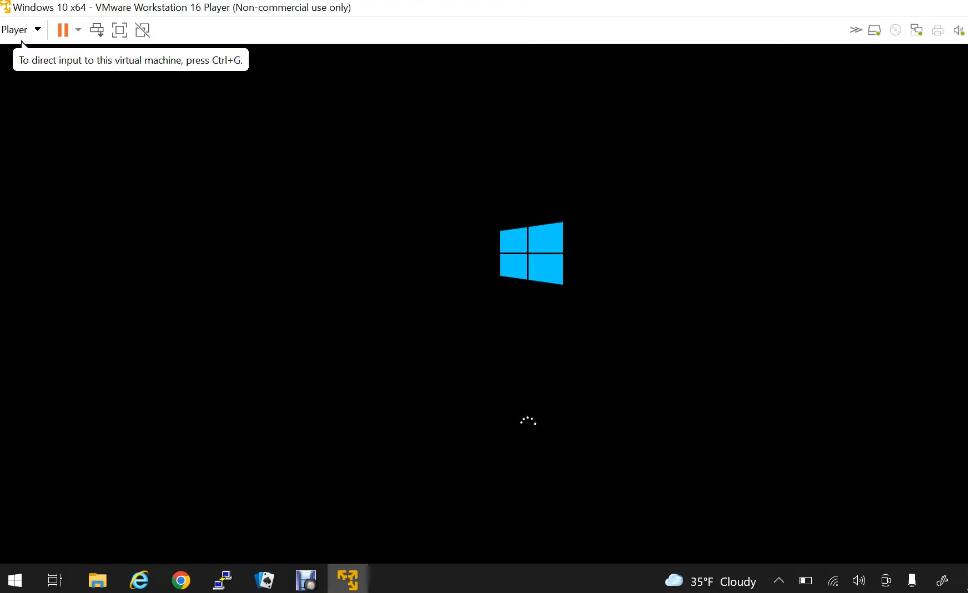Open the Wi-Fi network tray icon
Viewport: 968px width, 593px height.
click(833, 581)
